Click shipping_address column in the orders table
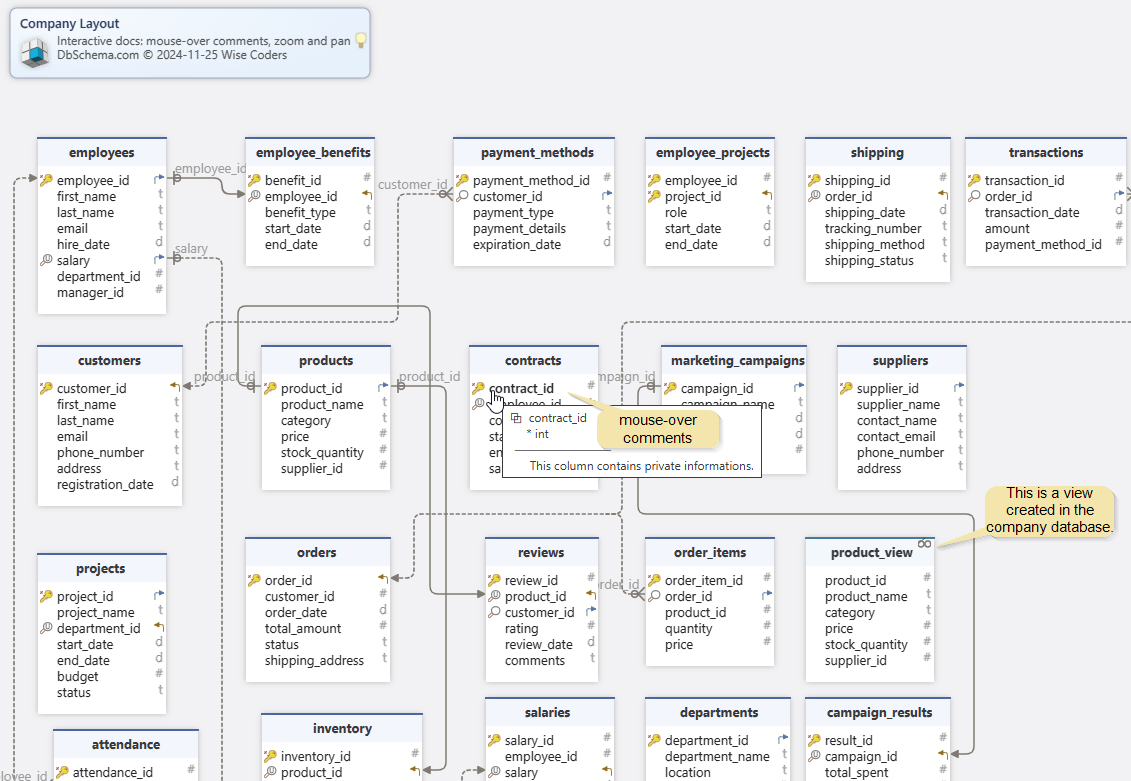 pyautogui.click(x=314, y=661)
